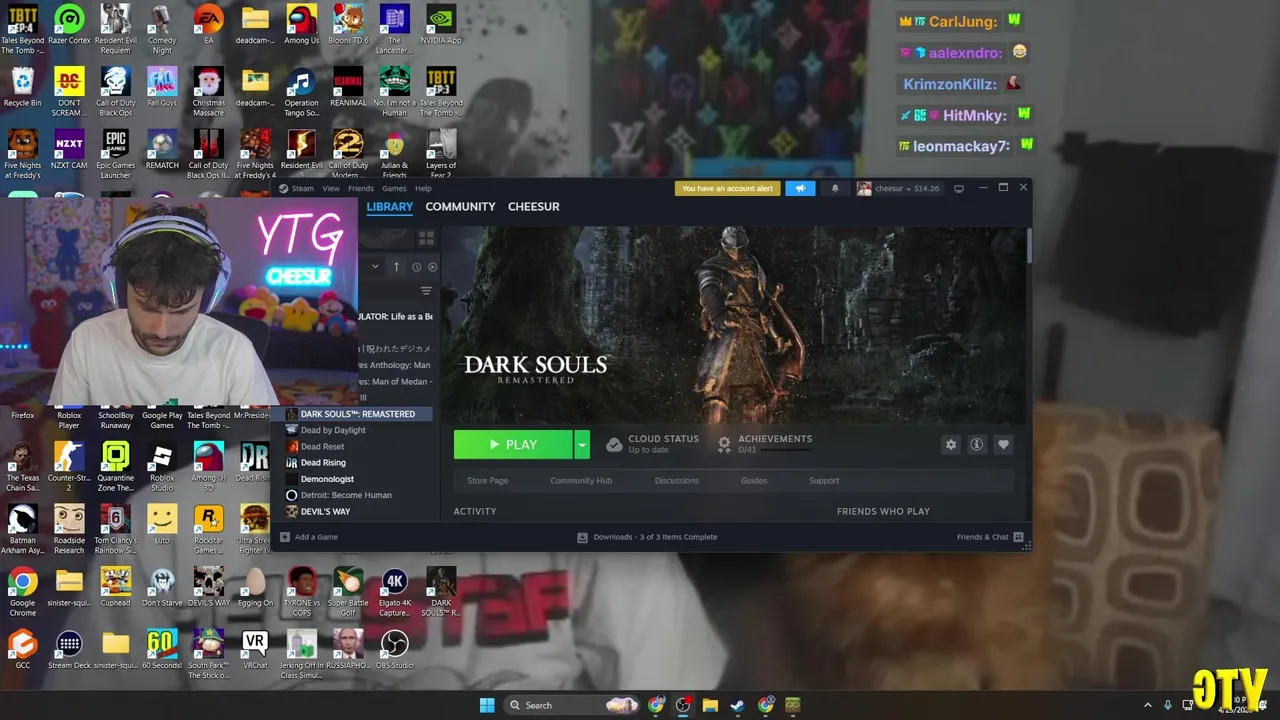
Task: Open the CHEESUR profile tab
Action: [x=534, y=207]
